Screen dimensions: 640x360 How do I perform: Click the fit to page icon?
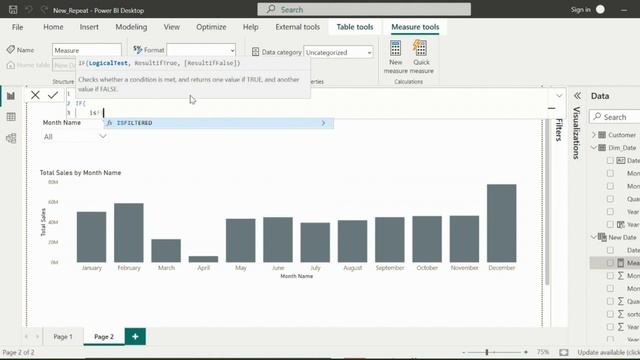564,352
